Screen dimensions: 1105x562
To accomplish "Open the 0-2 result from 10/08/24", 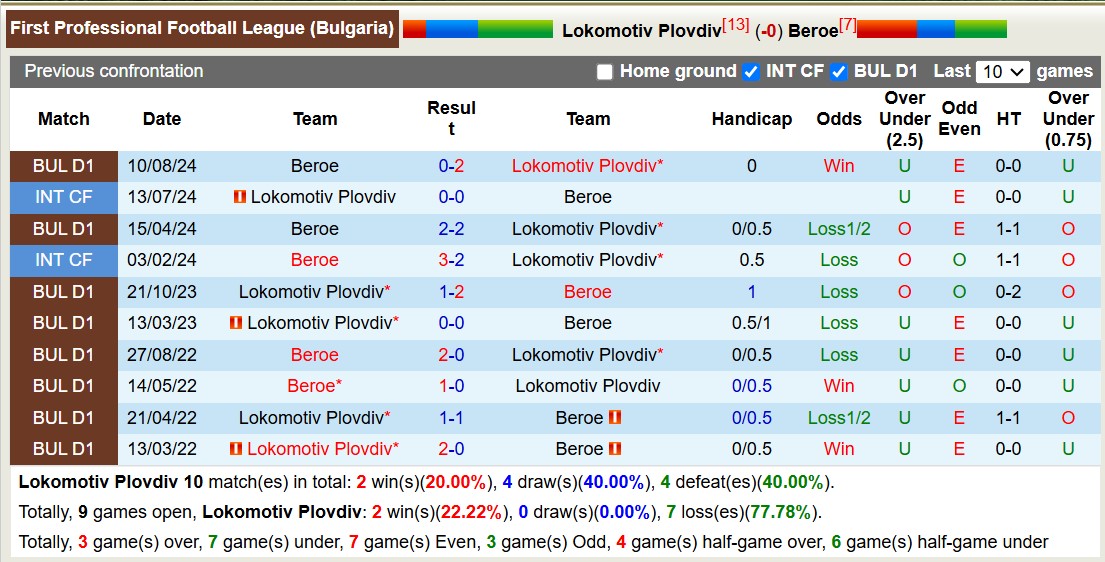I will point(451,166).
